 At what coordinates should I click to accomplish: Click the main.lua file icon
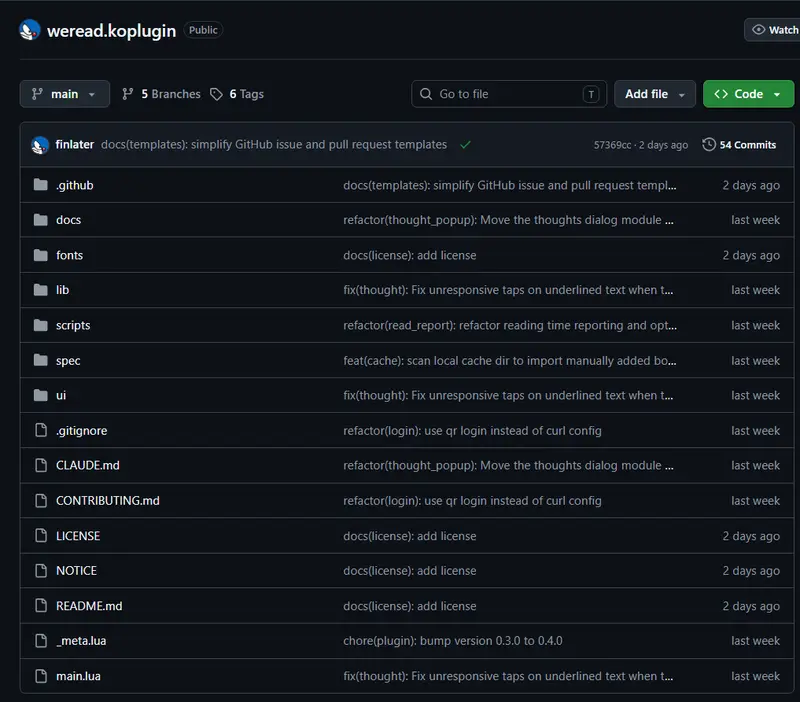[x=41, y=676]
